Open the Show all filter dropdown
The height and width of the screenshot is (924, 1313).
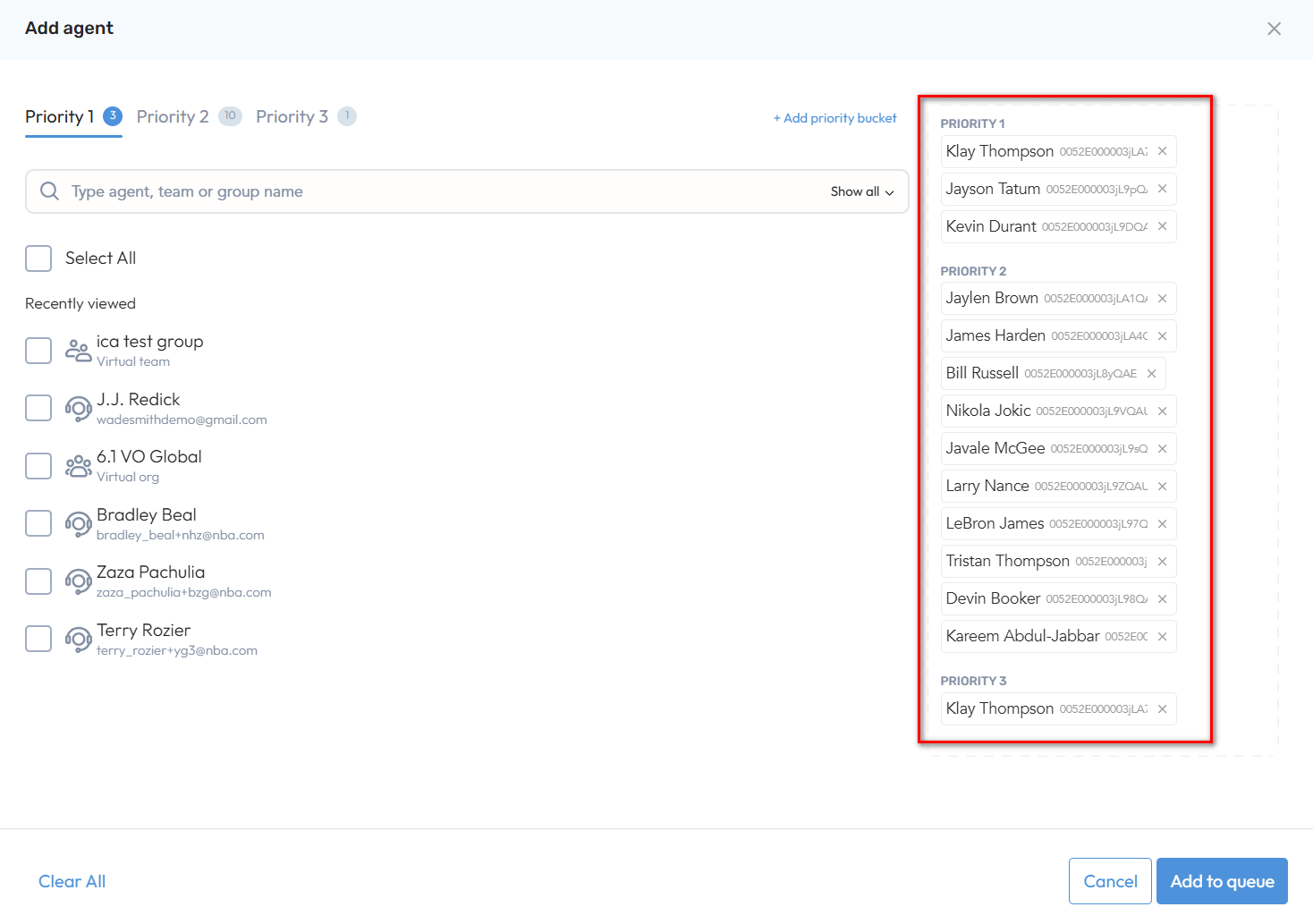861,191
